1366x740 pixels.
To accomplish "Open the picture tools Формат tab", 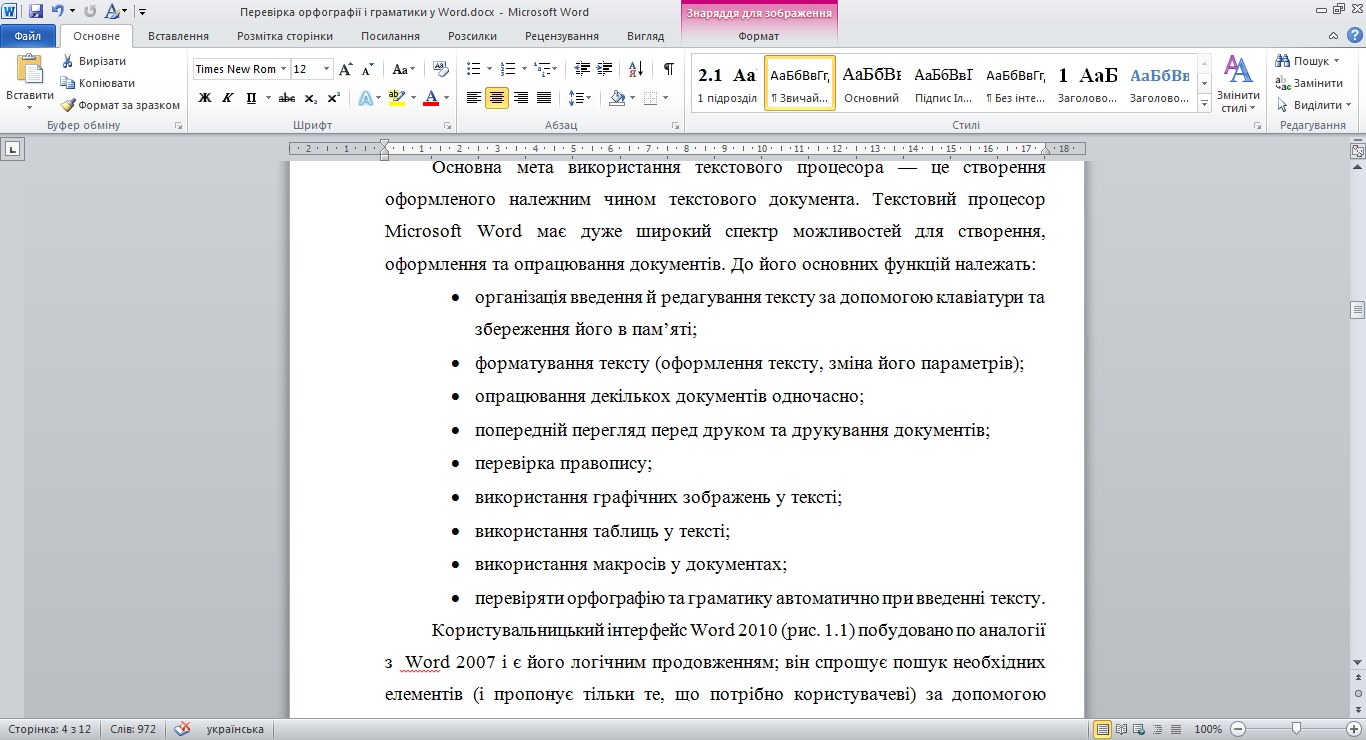I will pos(758,36).
